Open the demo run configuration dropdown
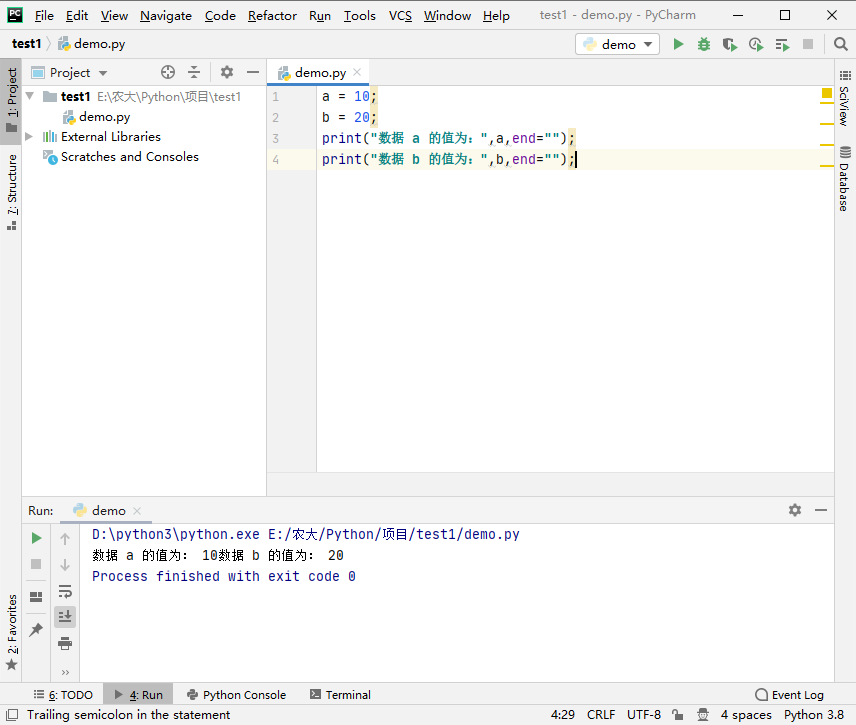Viewport: 856px width, 725px height. click(x=617, y=44)
